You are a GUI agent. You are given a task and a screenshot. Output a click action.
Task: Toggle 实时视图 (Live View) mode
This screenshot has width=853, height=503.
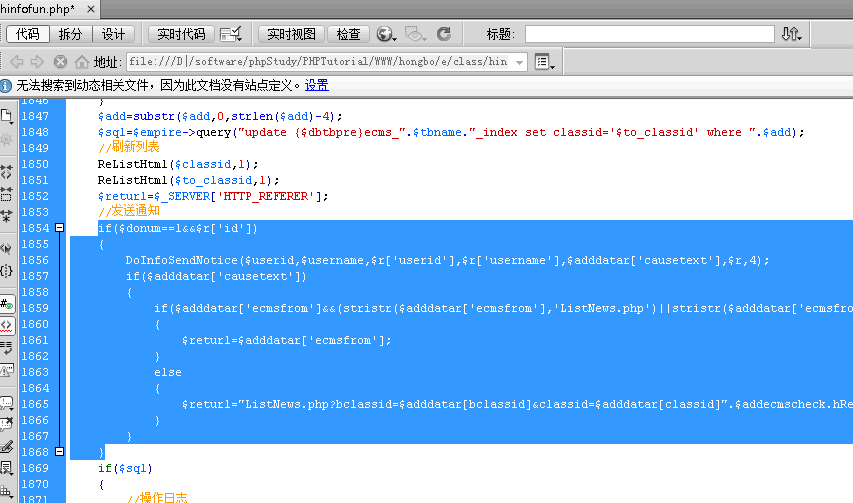(x=292, y=34)
